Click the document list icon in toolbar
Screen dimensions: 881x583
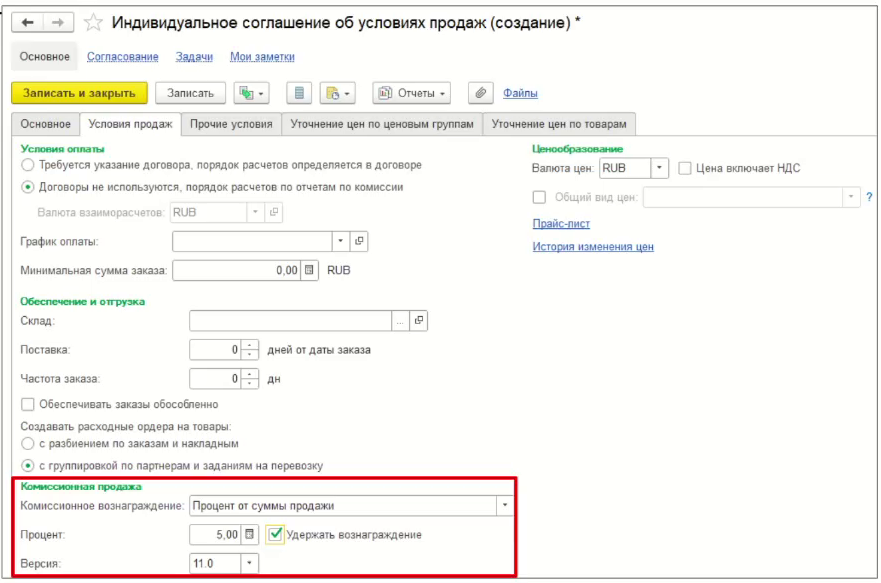(299, 93)
